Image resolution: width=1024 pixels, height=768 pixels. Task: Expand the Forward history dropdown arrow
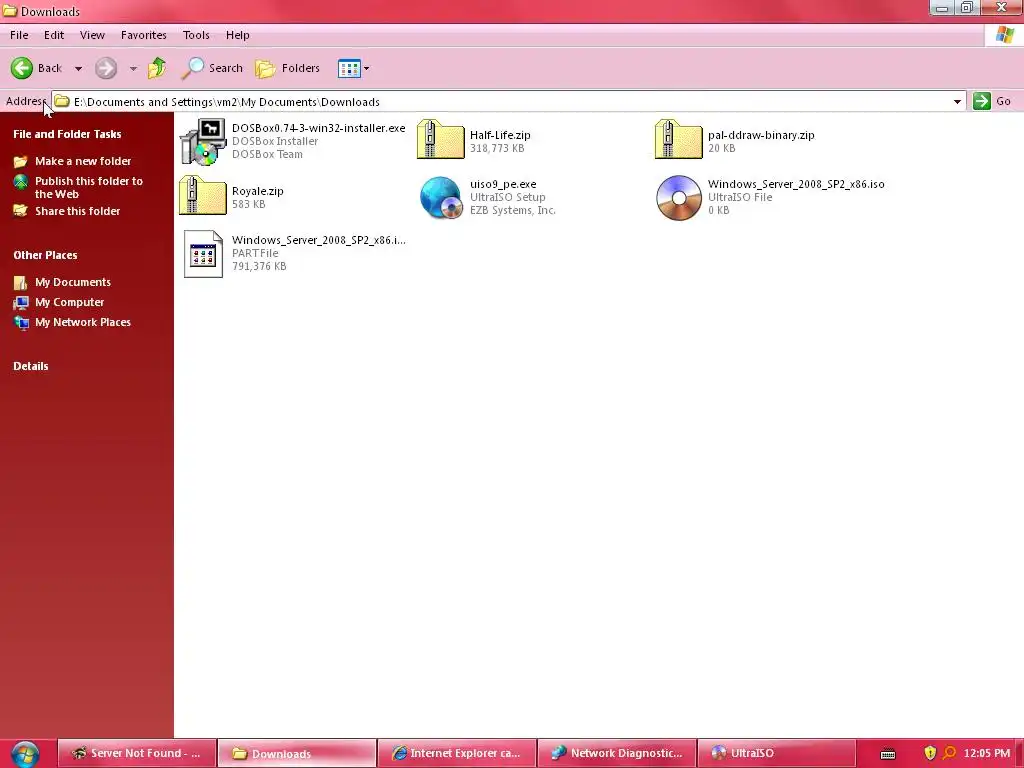(133, 68)
